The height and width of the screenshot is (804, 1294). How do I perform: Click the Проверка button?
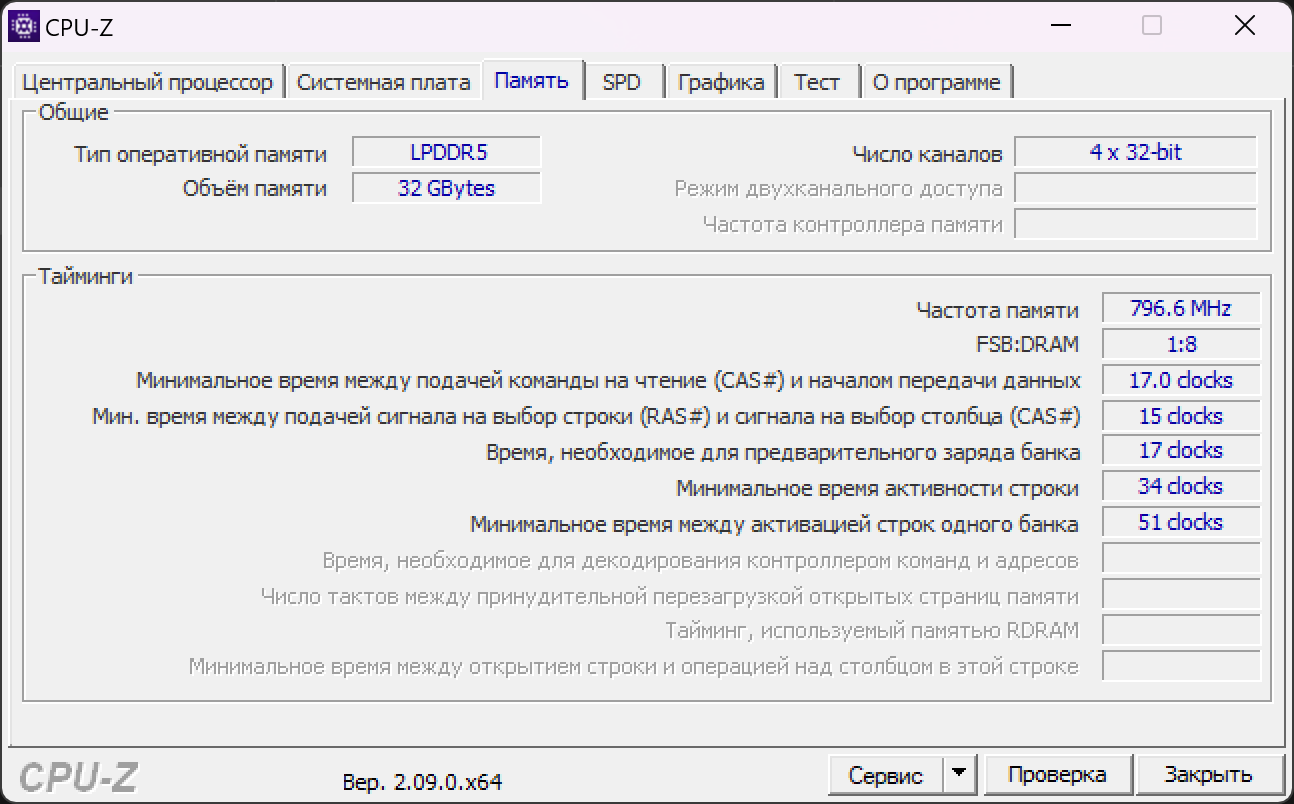tap(1057, 774)
